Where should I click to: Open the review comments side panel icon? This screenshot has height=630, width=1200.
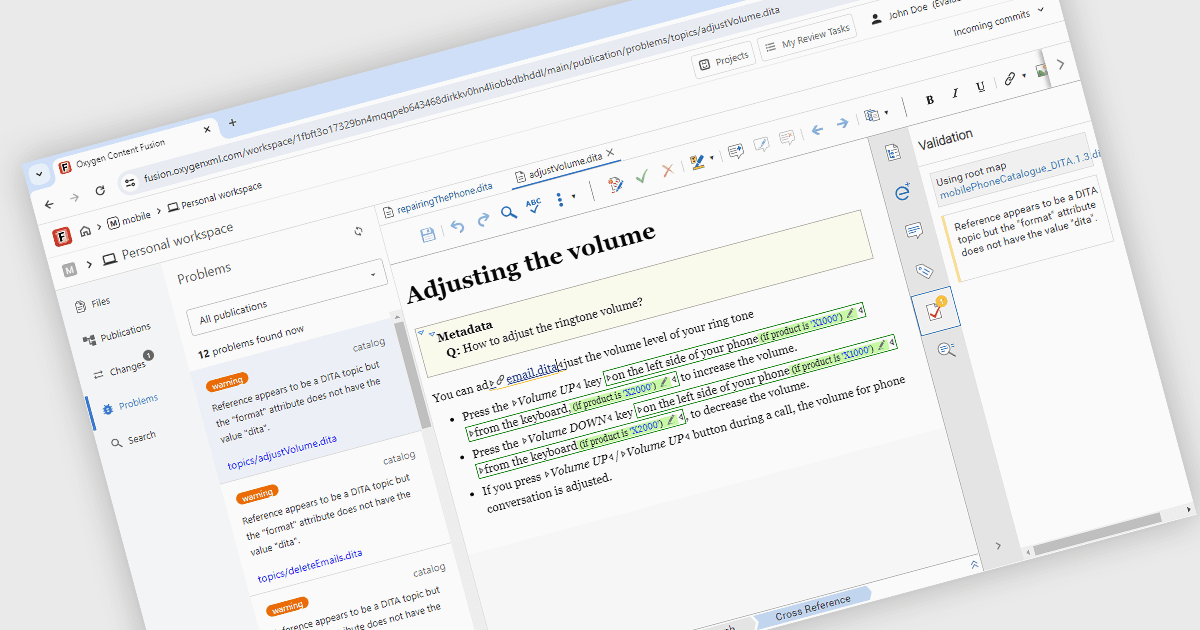(914, 231)
